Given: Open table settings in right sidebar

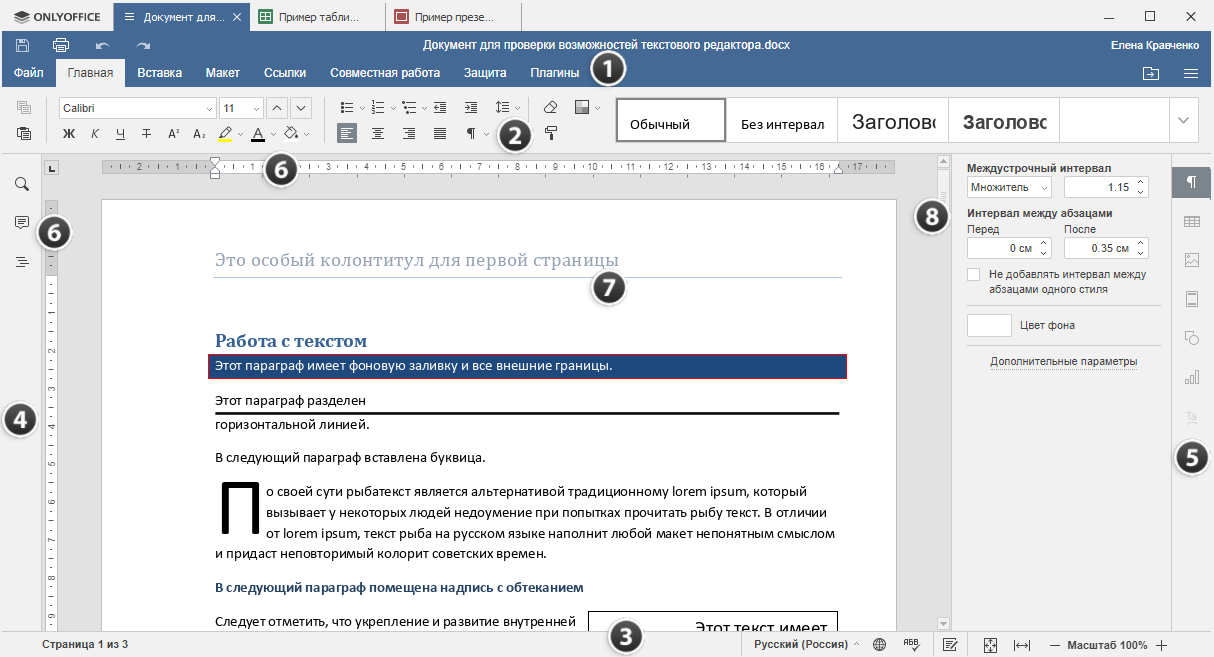Looking at the screenshot, I should [1191, 222].
